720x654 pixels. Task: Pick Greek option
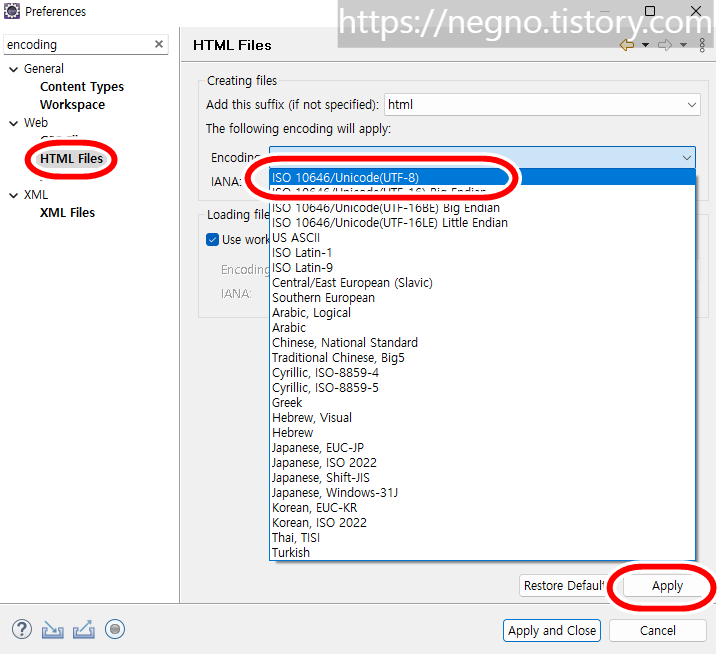[x=482, y=403]
